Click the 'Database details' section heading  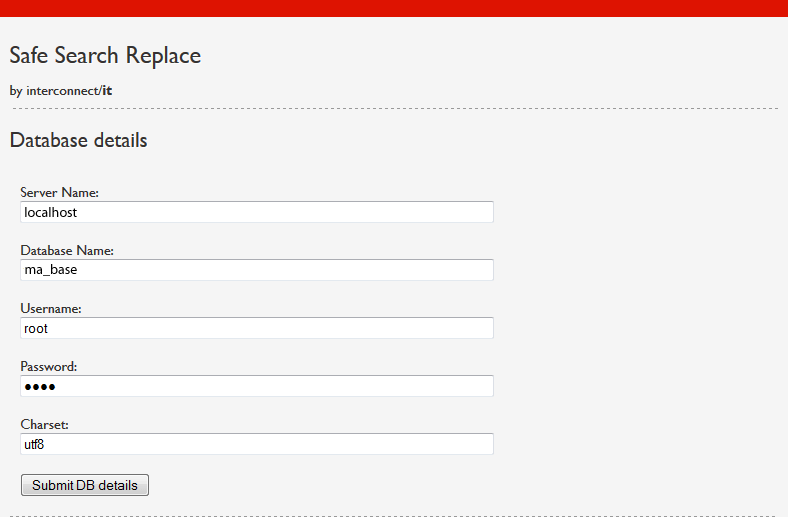pyautogui.click(x=78, y=140)
